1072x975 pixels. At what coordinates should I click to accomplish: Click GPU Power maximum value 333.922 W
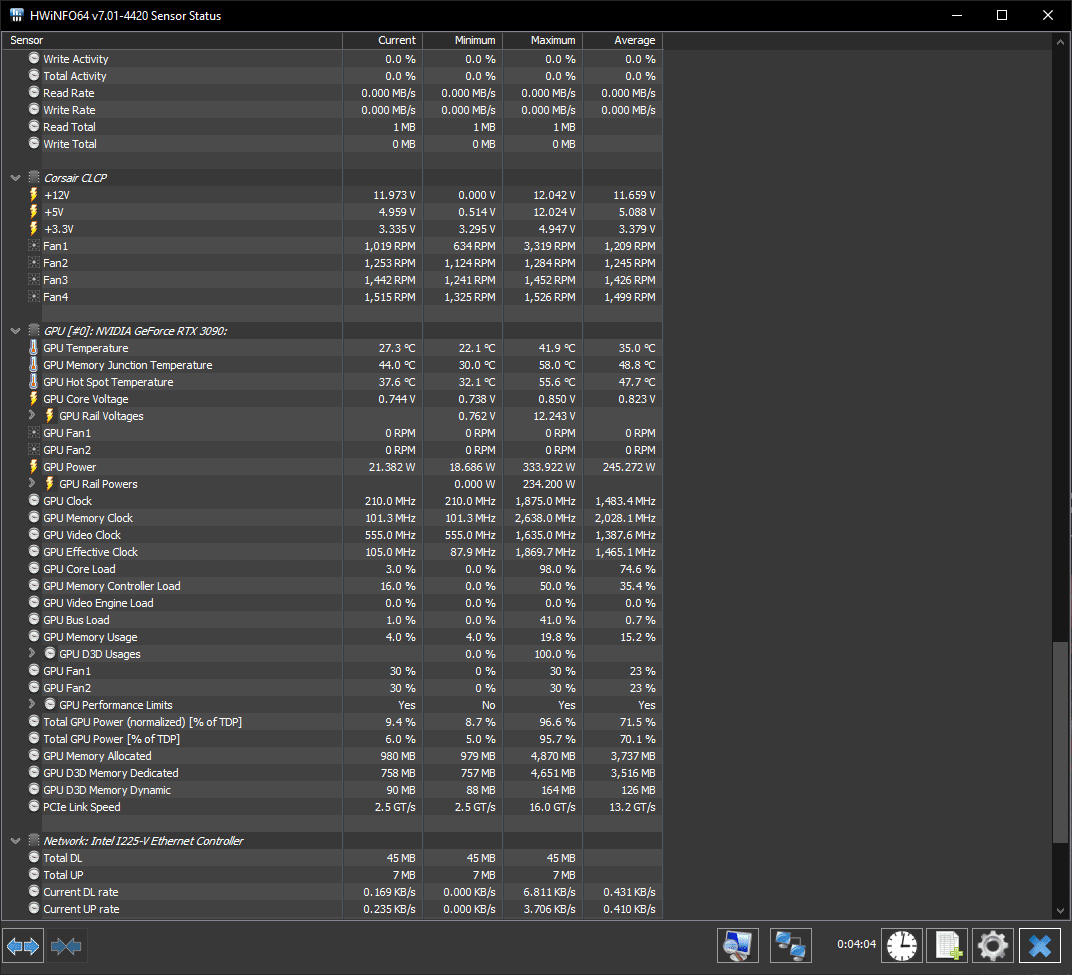pos(549,467)
